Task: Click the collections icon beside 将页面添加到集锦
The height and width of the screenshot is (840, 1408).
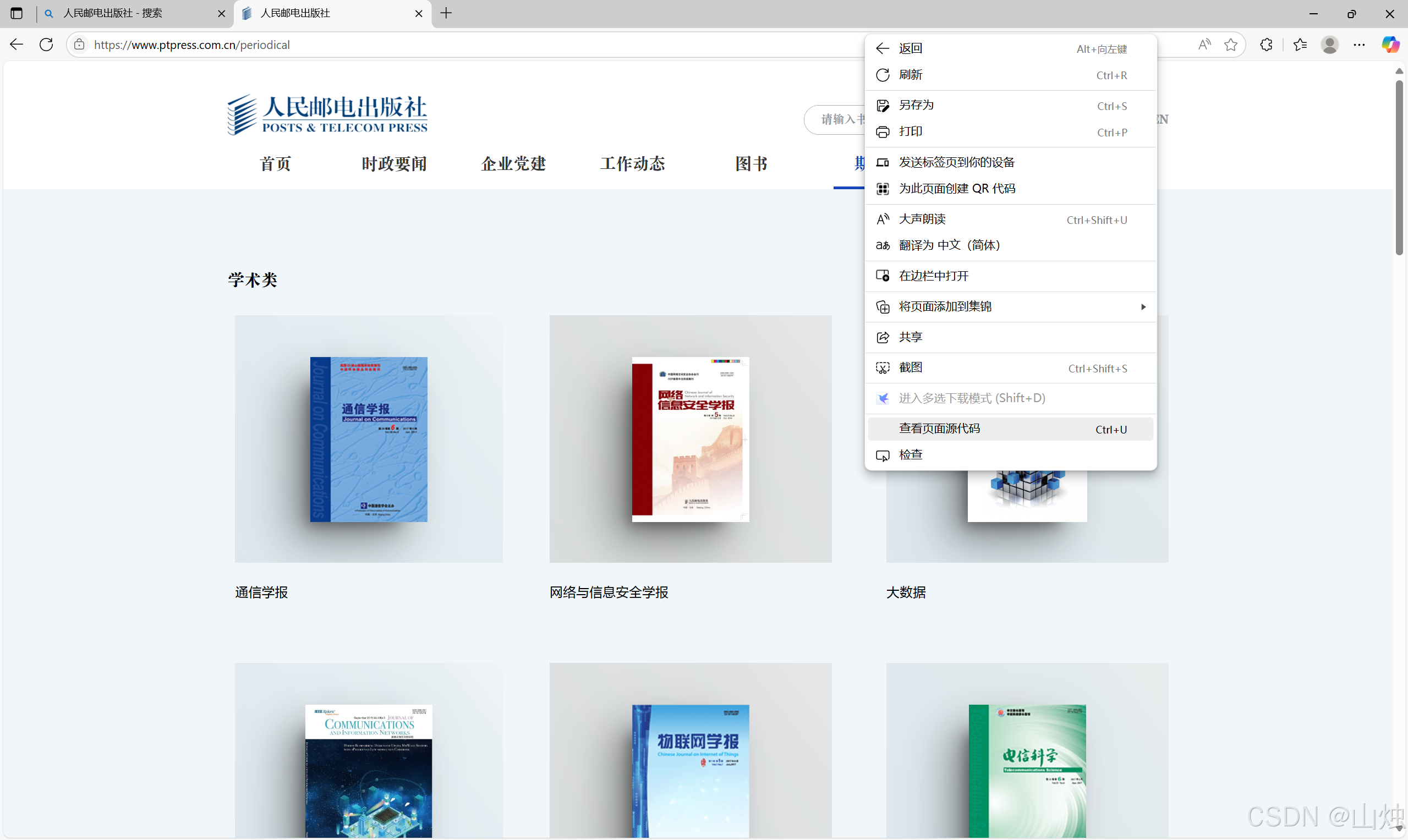Action: (883, 308)
